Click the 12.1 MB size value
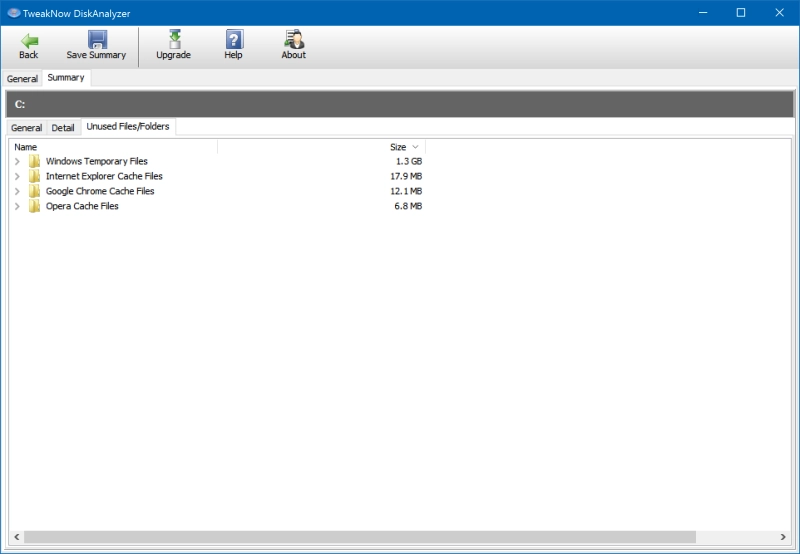This screenshot has width=800, height=554. pos(406,191)
